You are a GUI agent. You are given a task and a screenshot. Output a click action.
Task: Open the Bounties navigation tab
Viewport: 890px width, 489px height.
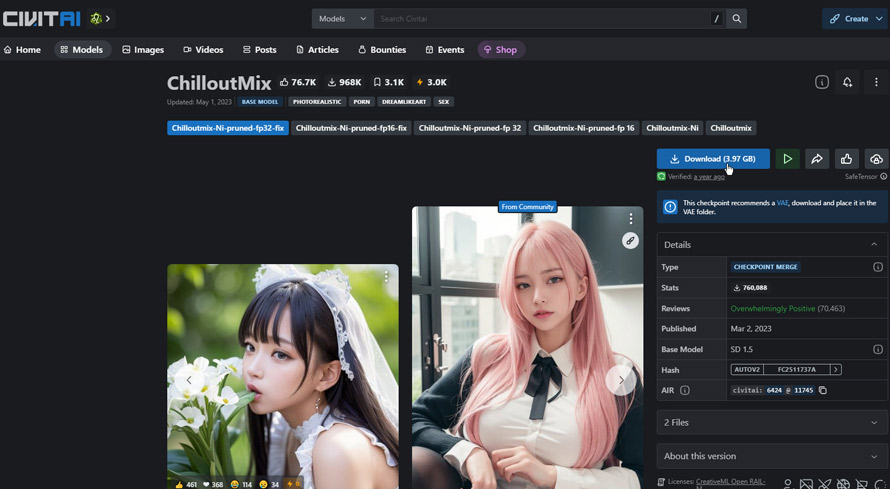[382, 49]
